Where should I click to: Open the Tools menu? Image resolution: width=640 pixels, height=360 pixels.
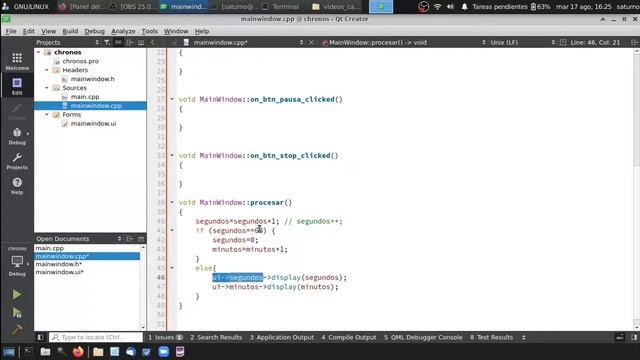pyautogui.click(x=149, y=31)
